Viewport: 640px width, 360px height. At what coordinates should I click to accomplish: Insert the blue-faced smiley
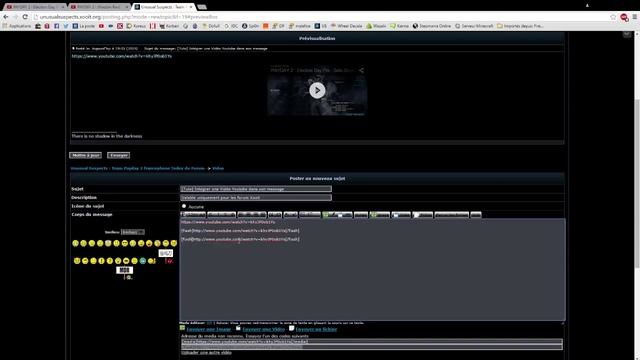click(143, 260)
